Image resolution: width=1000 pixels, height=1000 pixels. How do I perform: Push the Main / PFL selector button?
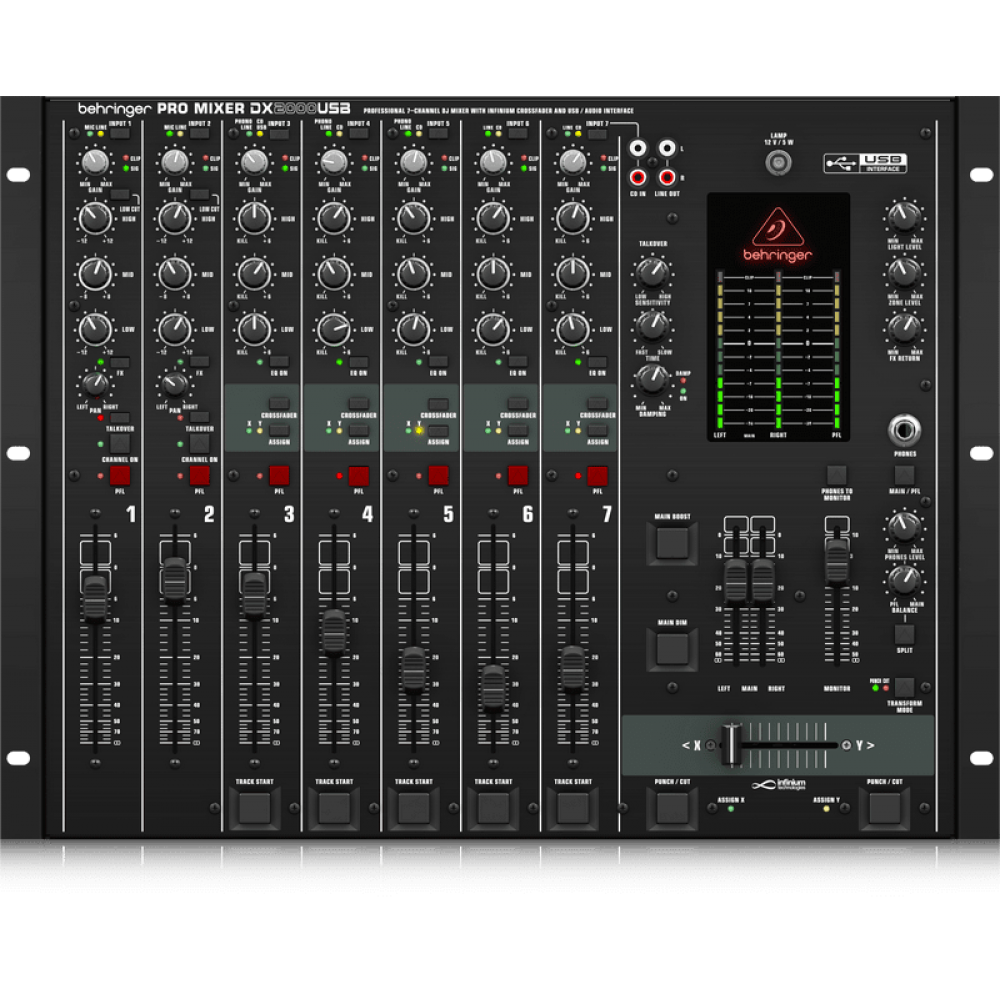904,475
